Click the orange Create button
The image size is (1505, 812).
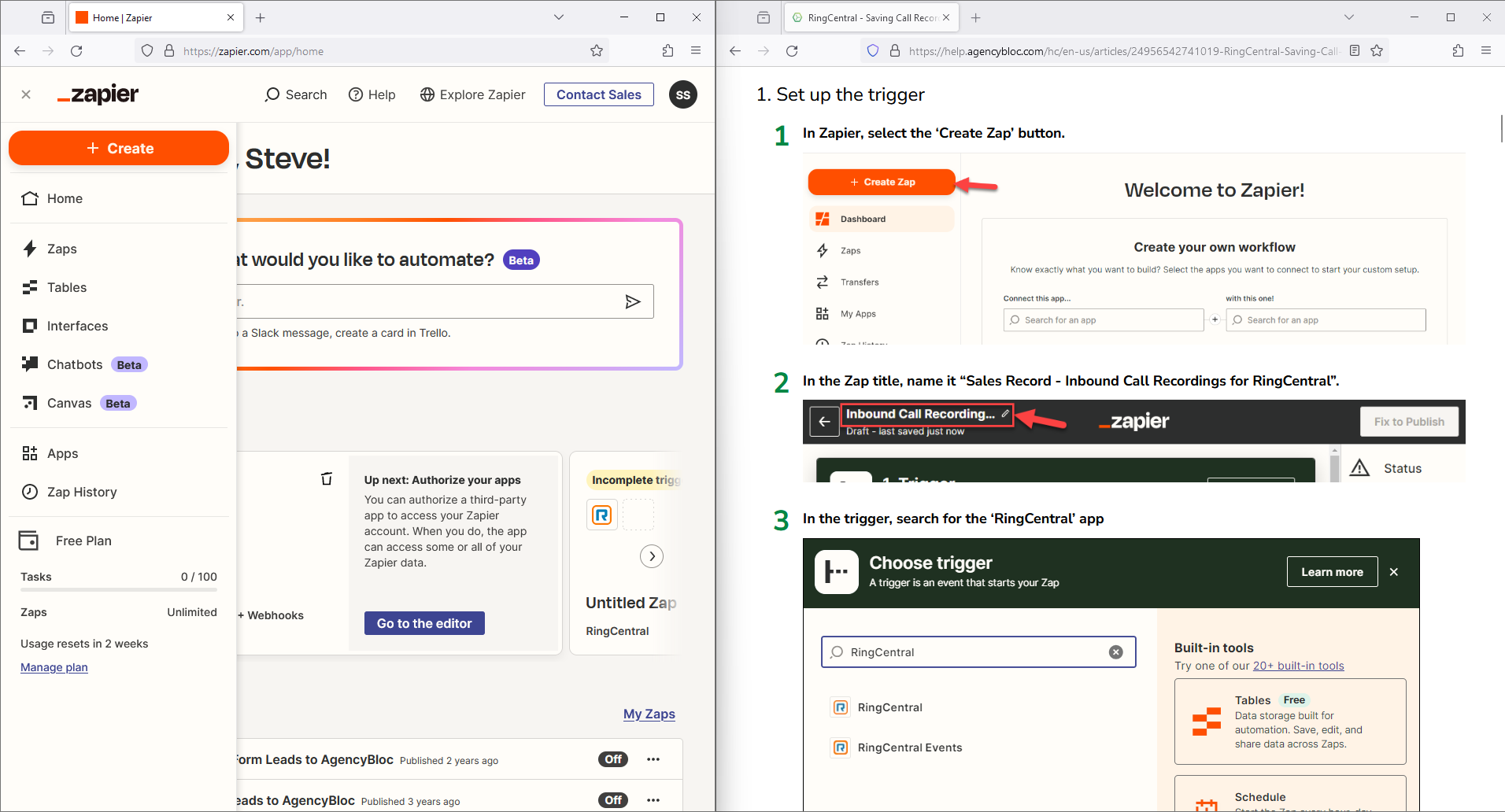coord(119,148)
